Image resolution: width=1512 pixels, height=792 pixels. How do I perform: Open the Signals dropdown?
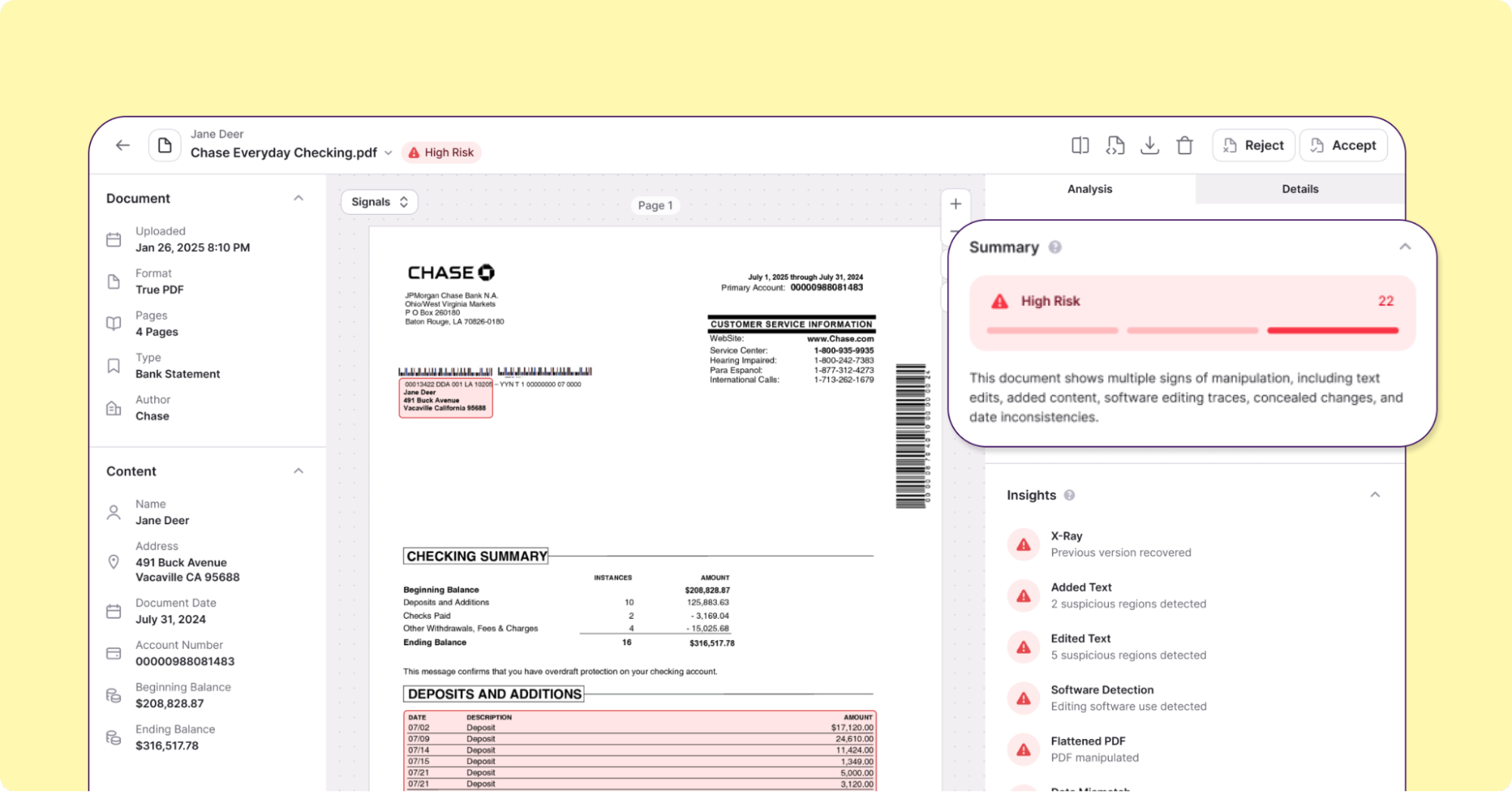[x=380, y=202]
